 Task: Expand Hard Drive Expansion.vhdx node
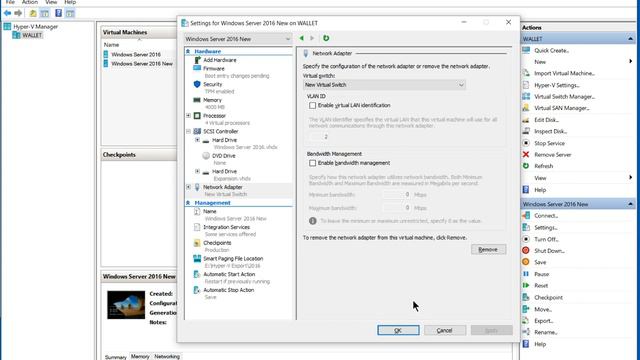(198, 171)
